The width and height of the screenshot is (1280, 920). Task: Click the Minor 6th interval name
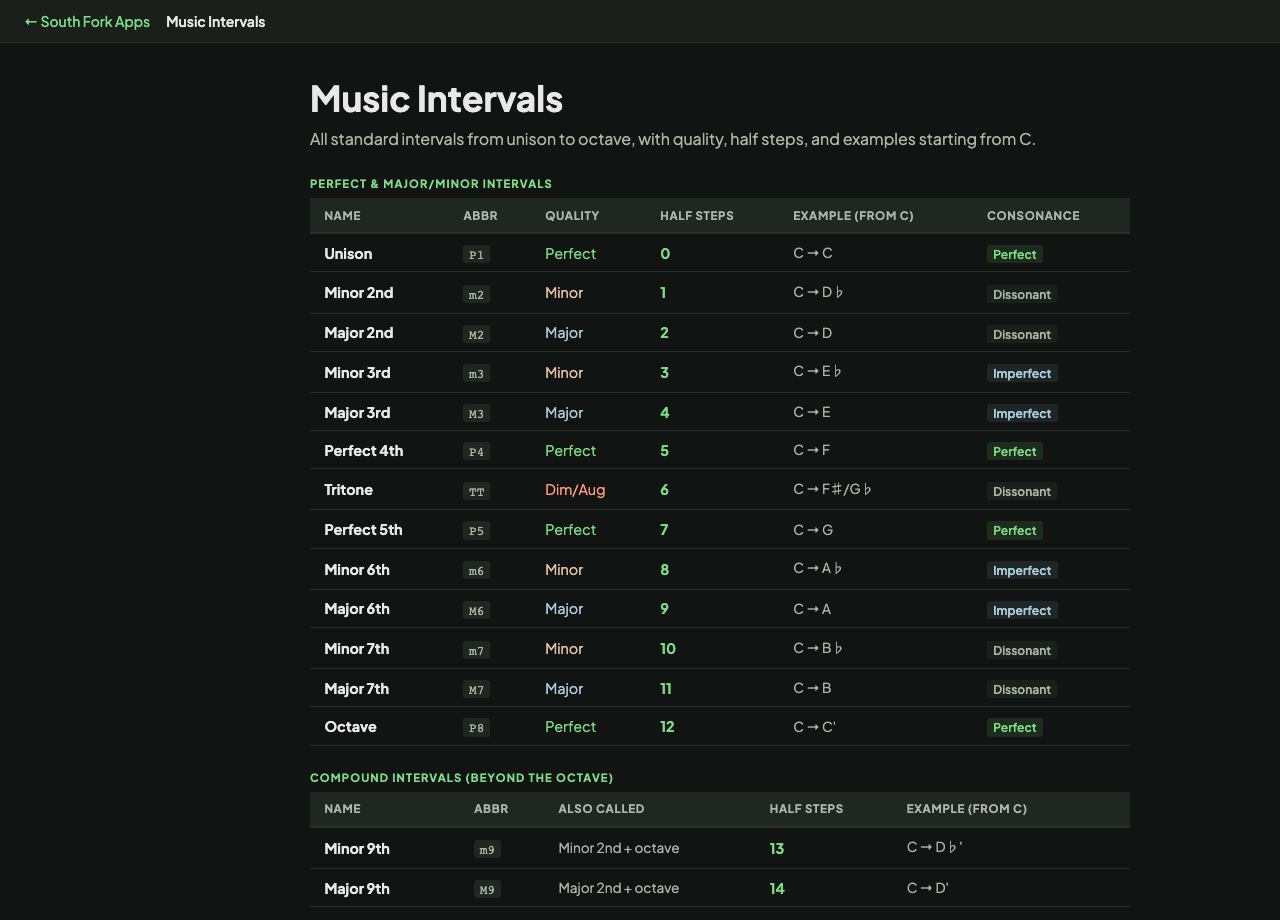357,570
